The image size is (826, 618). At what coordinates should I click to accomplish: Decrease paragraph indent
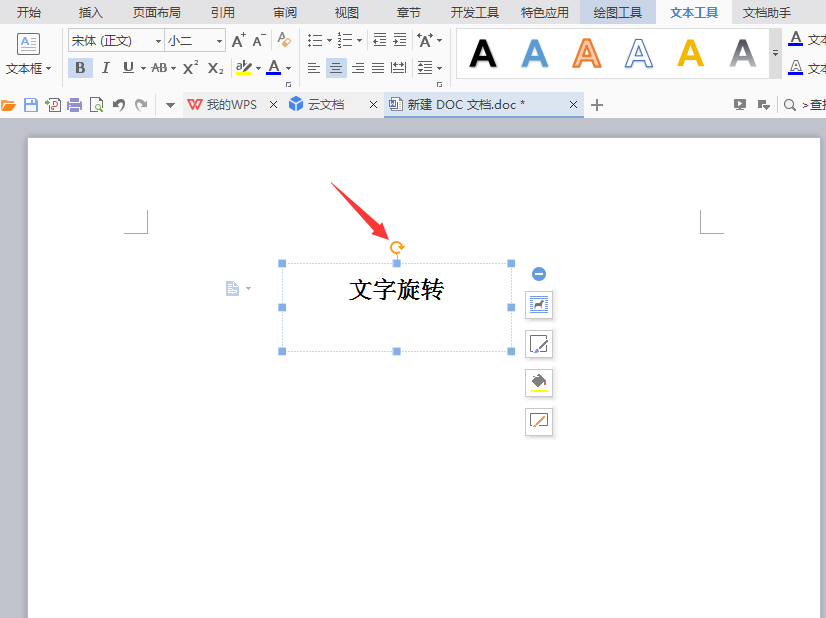(x=379, y=40)
